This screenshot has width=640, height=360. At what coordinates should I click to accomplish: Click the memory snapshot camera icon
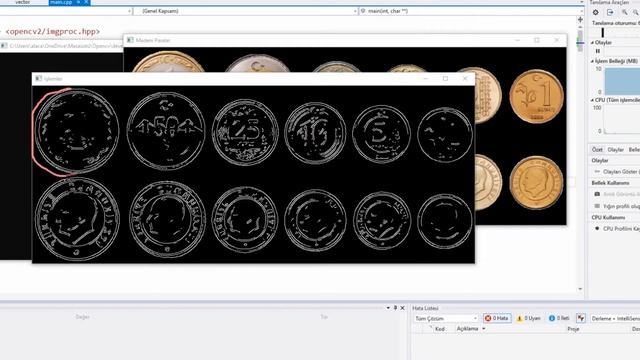(x=597, y=194)
